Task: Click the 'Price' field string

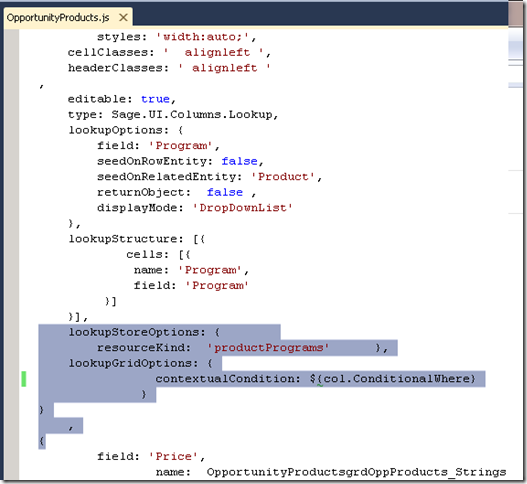Action: [173, 456]
